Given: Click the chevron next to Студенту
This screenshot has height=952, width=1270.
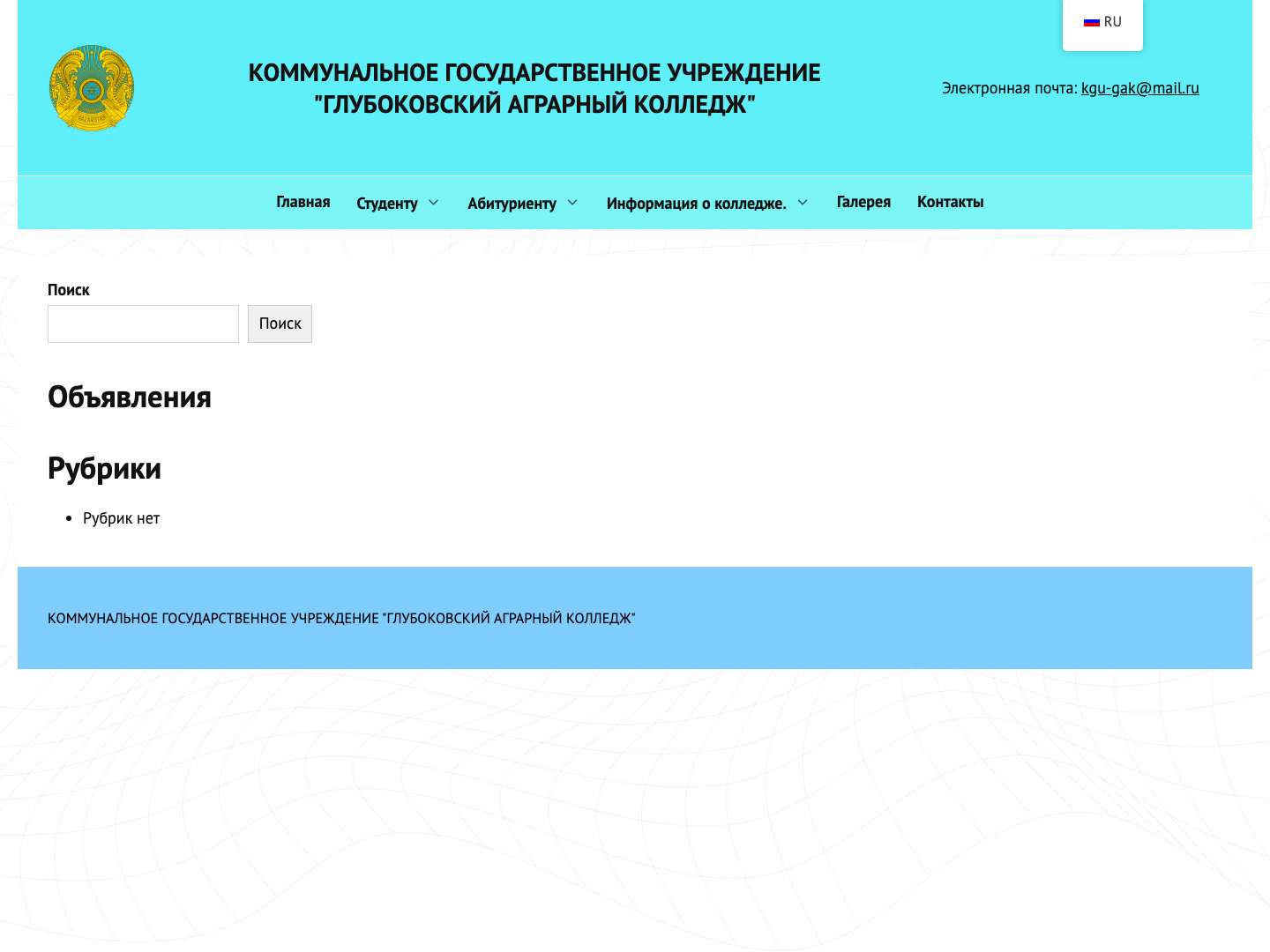Looking at the screenshot, I should click(433, 203).
